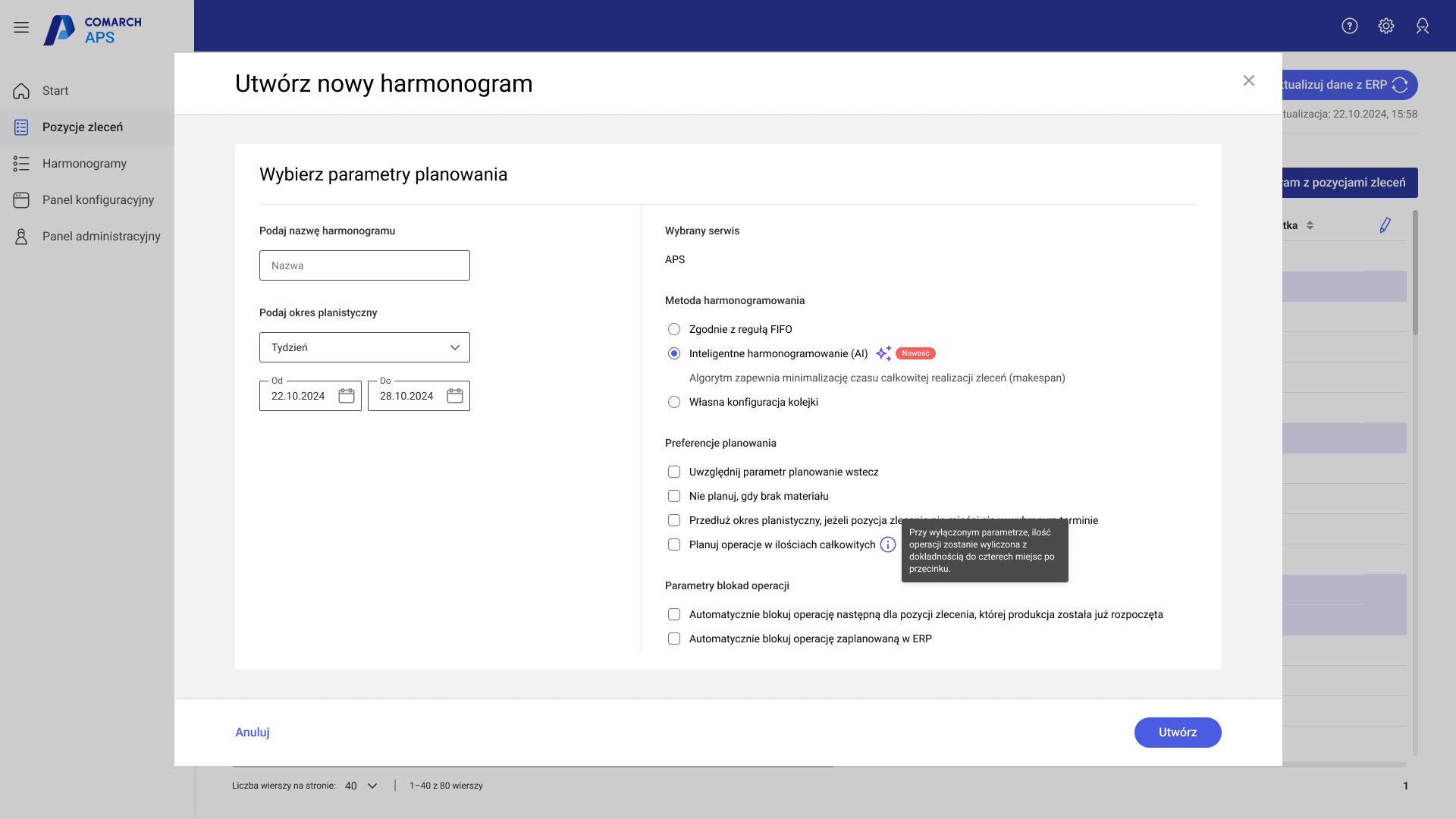Click the Od date field 22.10.2024
Viewport: 1456px width, 819px height.
click(310, 396)
